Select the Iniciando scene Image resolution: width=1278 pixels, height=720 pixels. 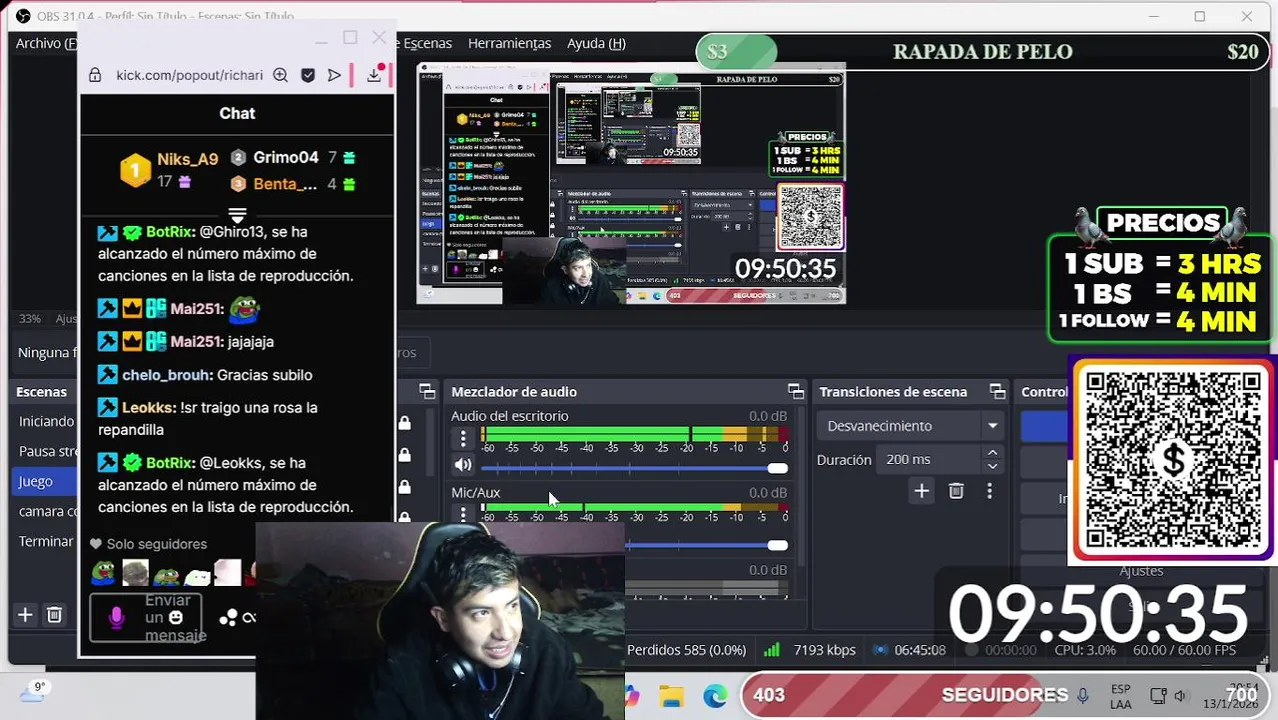point(46,421)
